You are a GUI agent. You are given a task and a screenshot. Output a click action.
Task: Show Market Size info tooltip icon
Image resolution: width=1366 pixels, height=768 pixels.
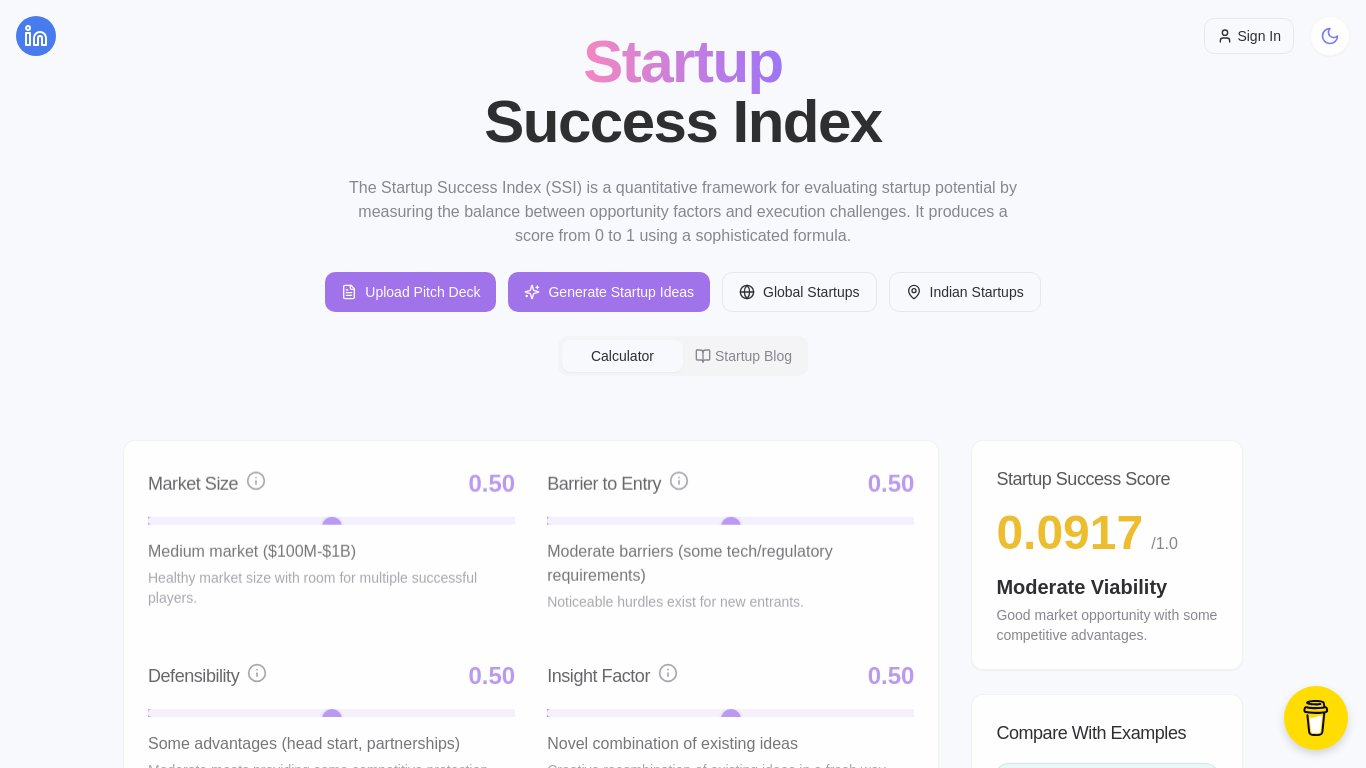point(256,481)
